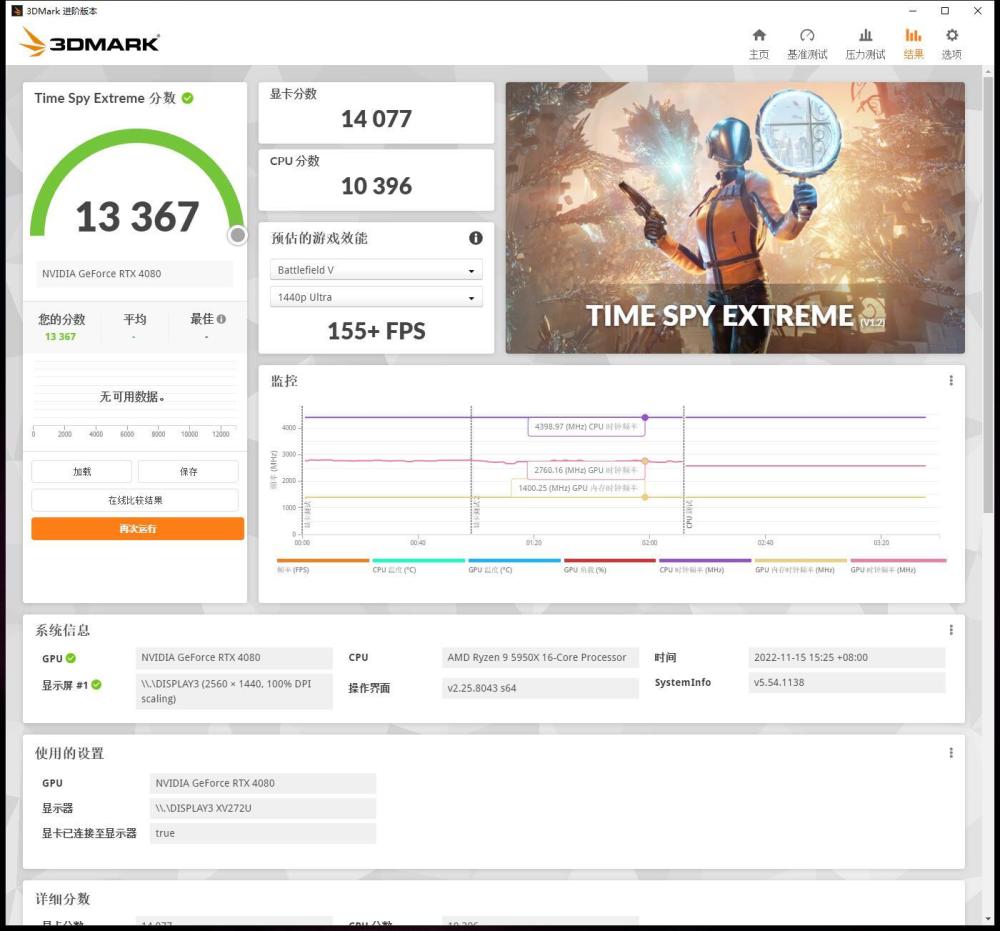Click the \\.\DISPLAY3 (2560 × 1440) display field
Viewport: 1000px width, 931px height.
[234, 691]
